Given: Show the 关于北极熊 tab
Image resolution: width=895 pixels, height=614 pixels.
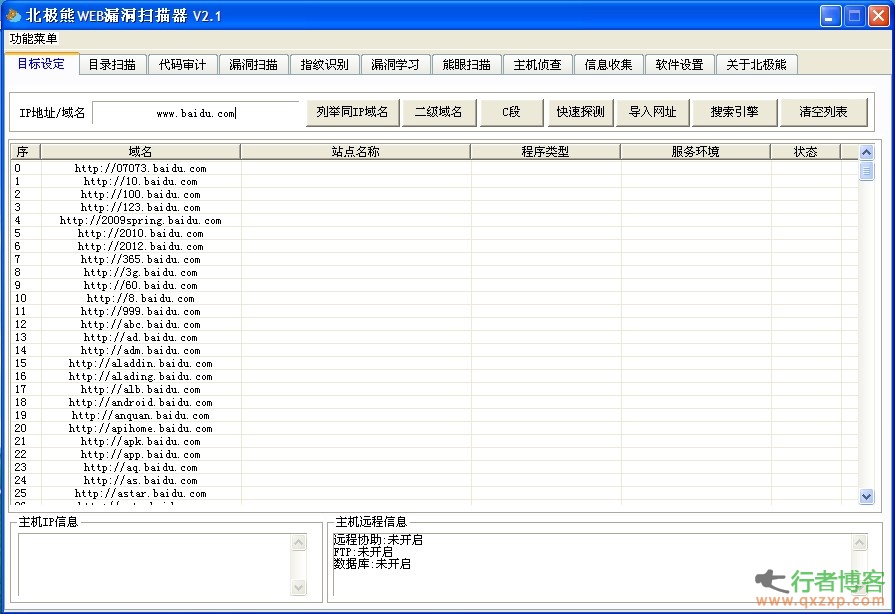Looking at the screenshot, I should tap(756, 64).
